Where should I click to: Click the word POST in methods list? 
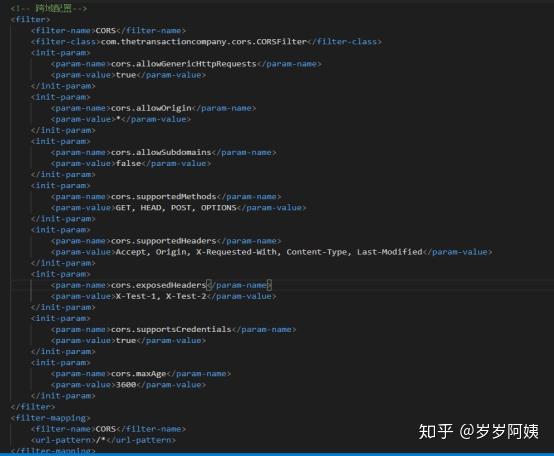coord(181,208)
